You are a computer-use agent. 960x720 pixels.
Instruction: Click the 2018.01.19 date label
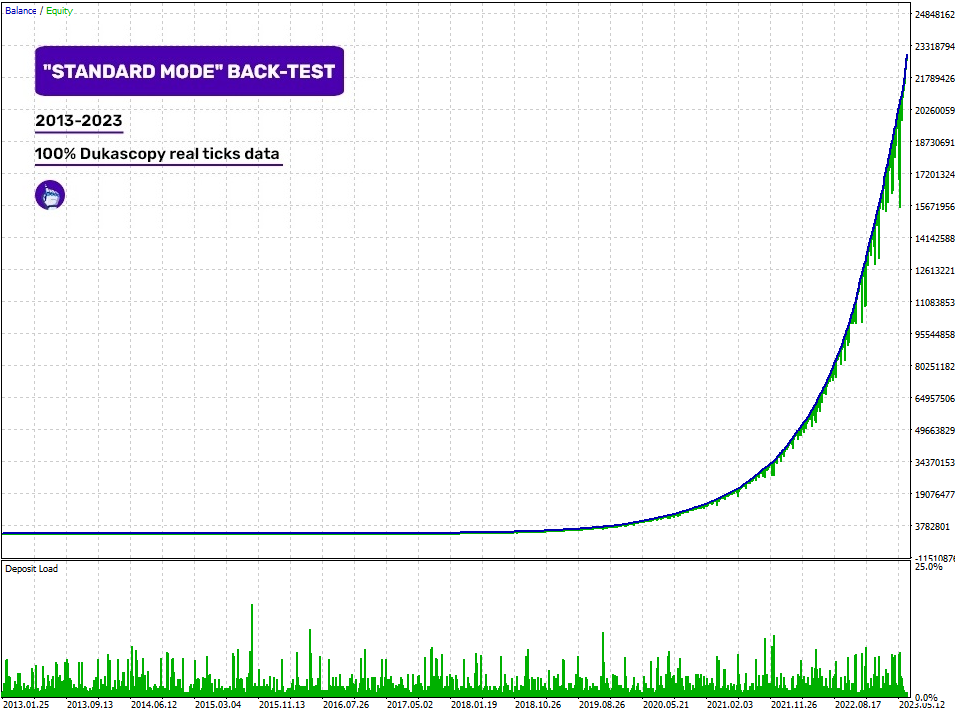tap(474, 704)
